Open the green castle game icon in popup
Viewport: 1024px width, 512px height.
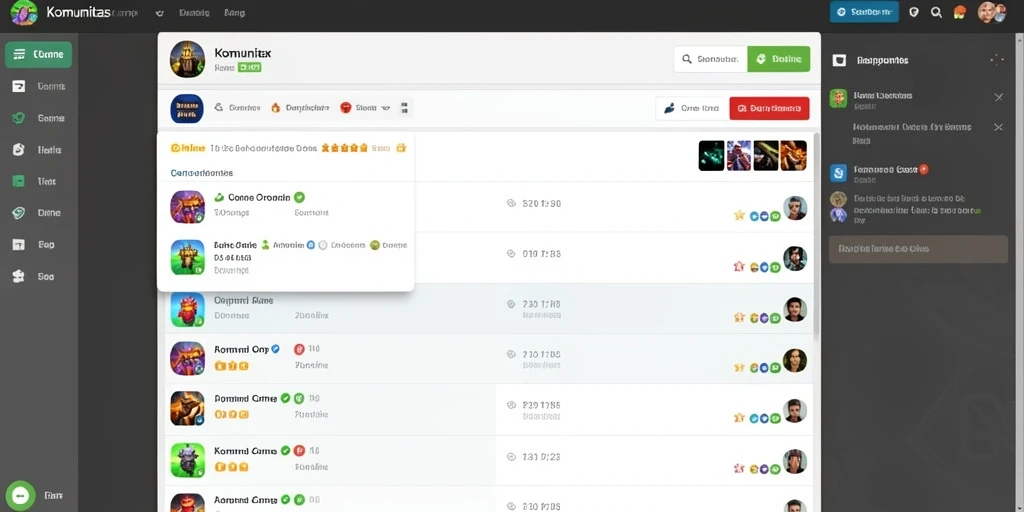click(187, 257)
